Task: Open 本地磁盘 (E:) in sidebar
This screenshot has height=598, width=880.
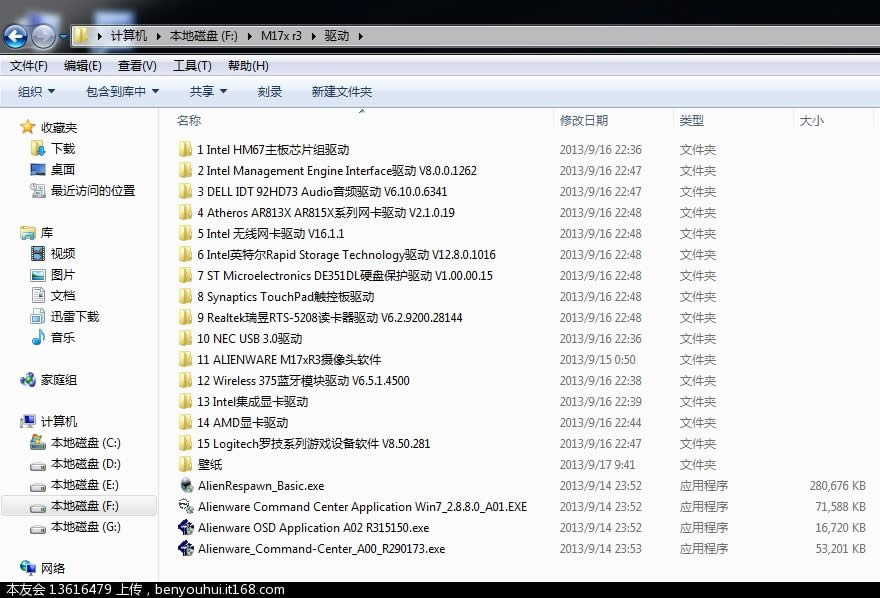Action: coord(75,485)
